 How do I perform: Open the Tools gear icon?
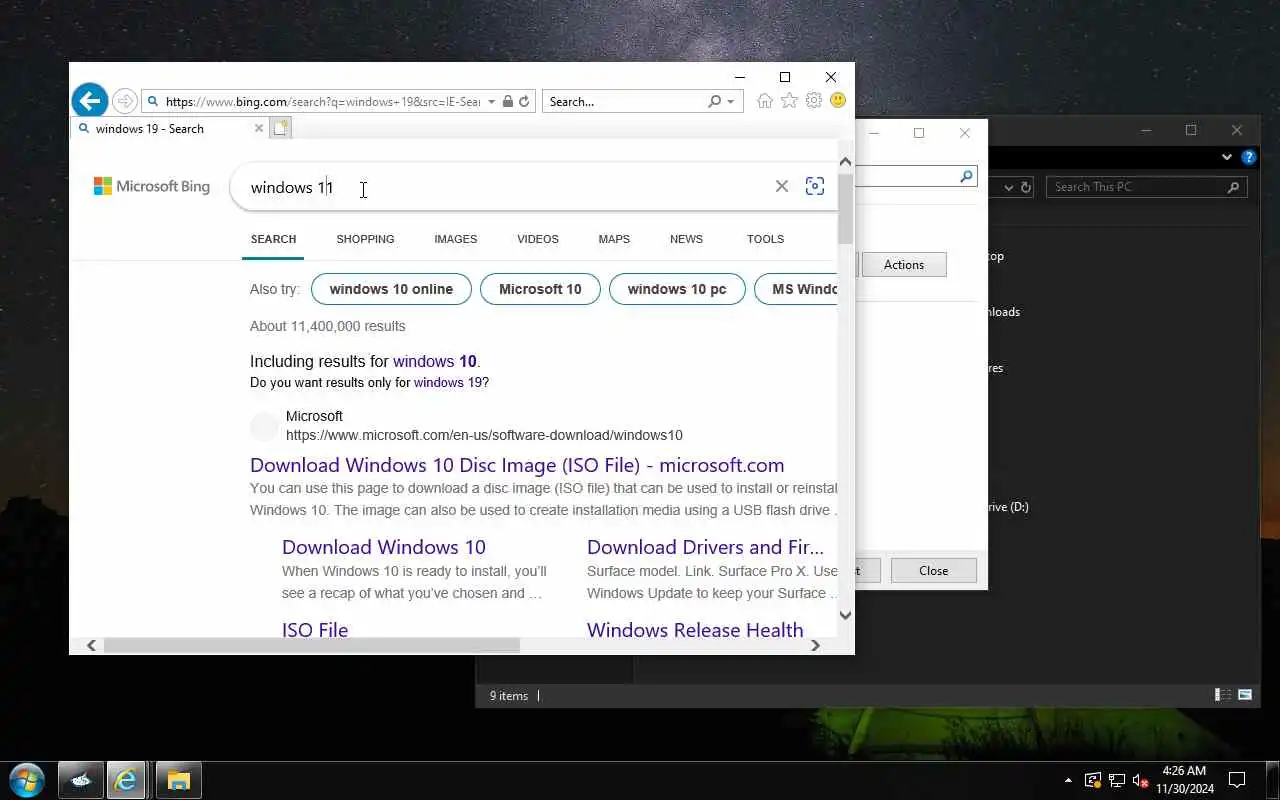[x=814, y=101]
